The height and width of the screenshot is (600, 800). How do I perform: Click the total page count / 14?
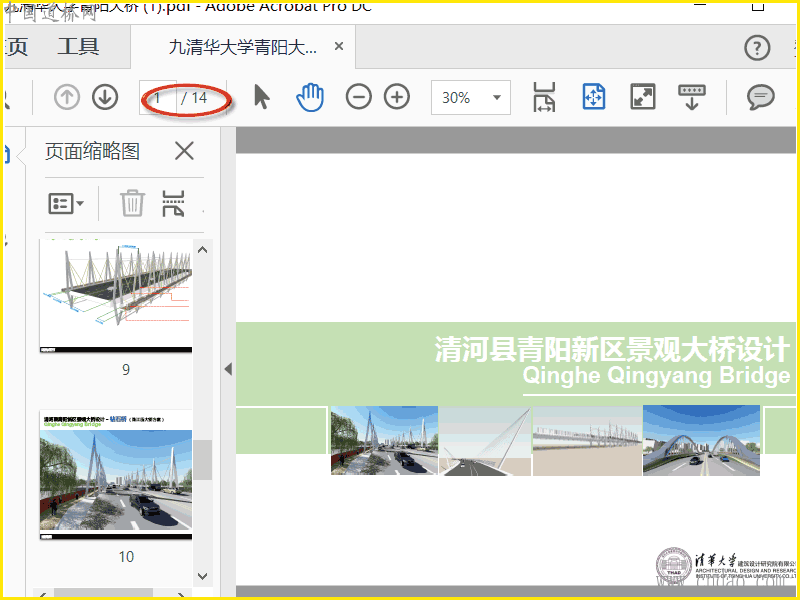[x=194, y=97]
